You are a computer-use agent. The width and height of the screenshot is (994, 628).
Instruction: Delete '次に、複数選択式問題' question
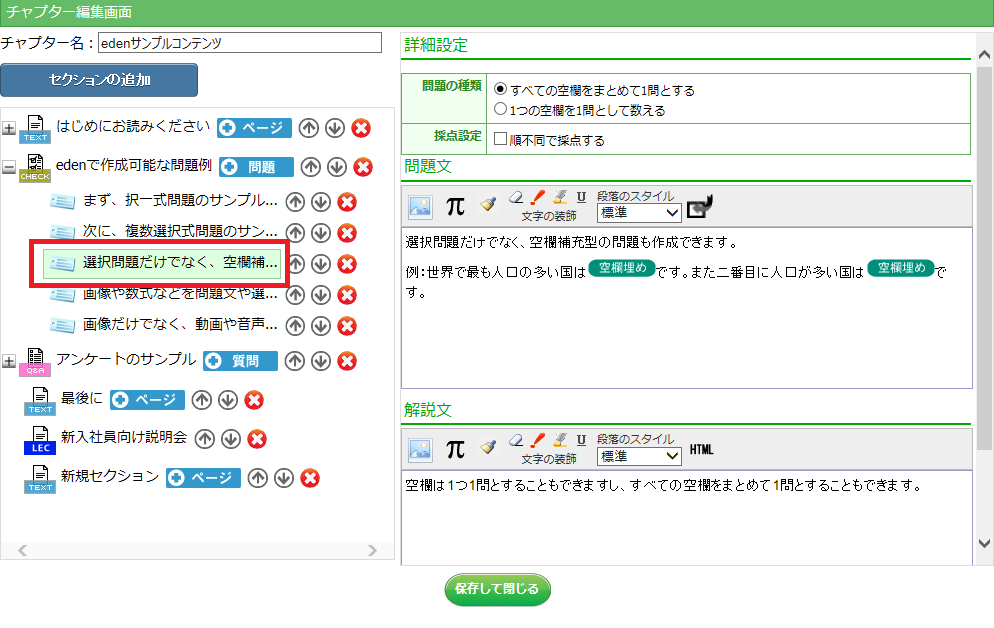click(347, 233)
